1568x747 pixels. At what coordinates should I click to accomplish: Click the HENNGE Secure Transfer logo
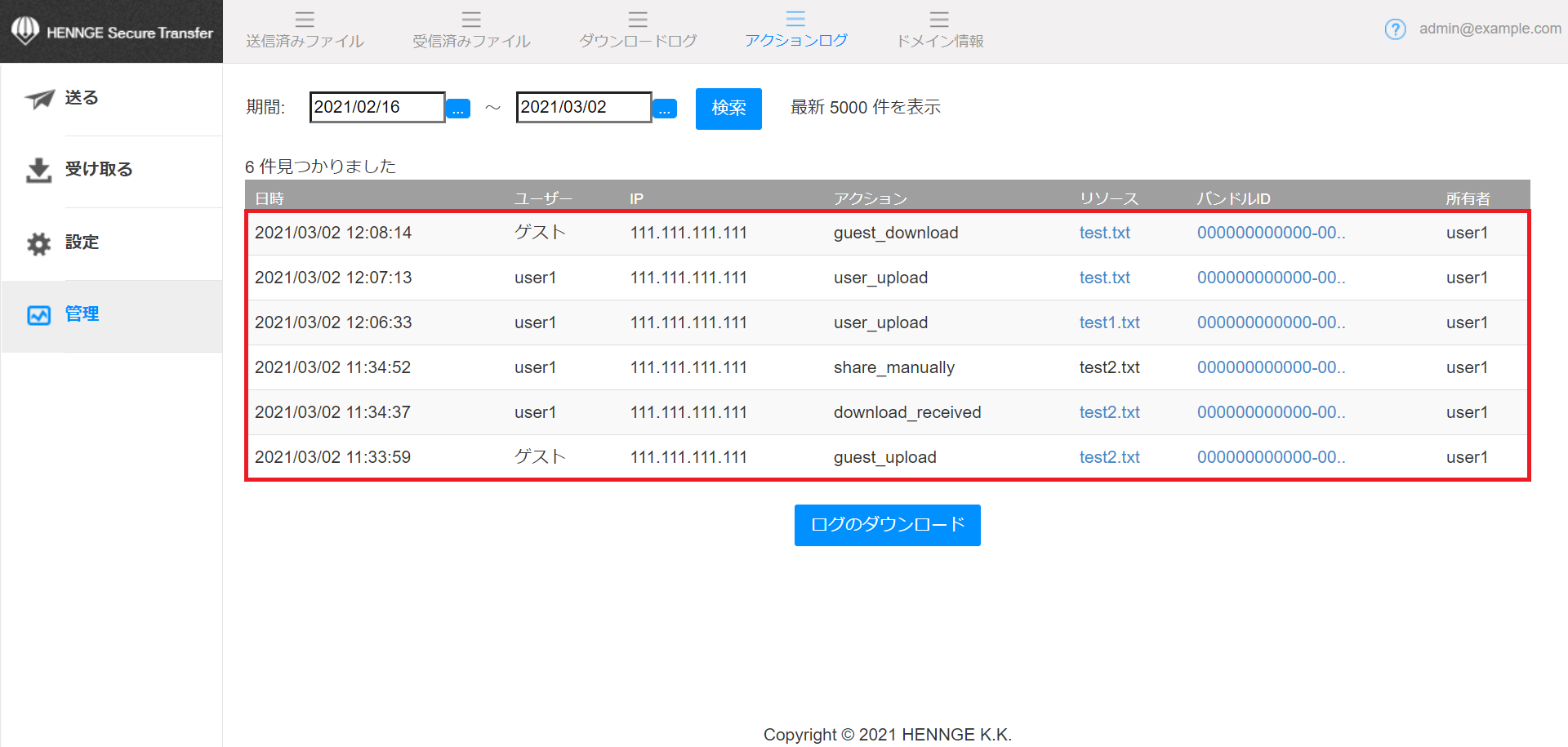[x=112, y=32]
